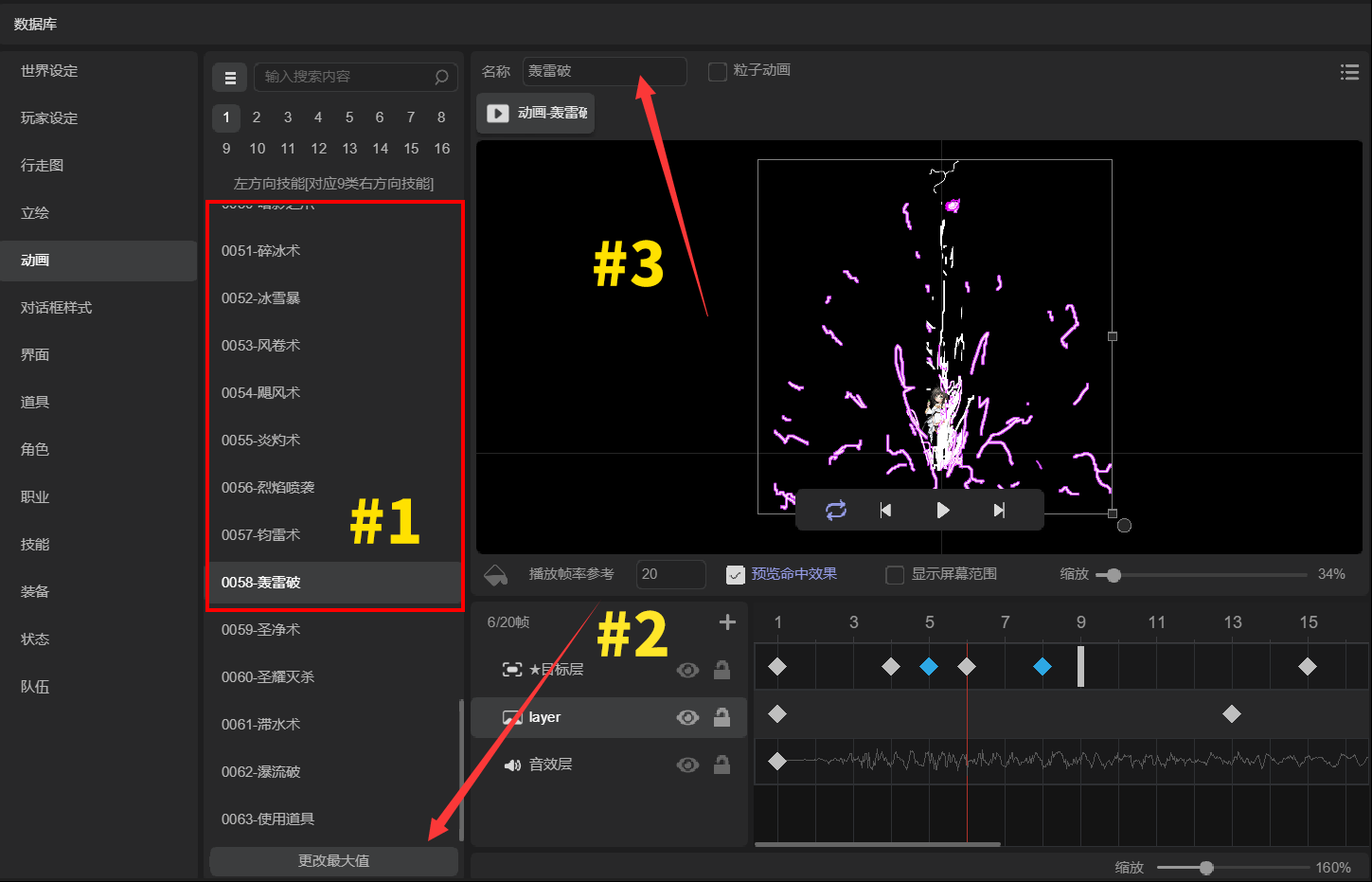Lock the 目标层 layer
This screenshot has width=1372, height=882.
[x=722, y=670]
